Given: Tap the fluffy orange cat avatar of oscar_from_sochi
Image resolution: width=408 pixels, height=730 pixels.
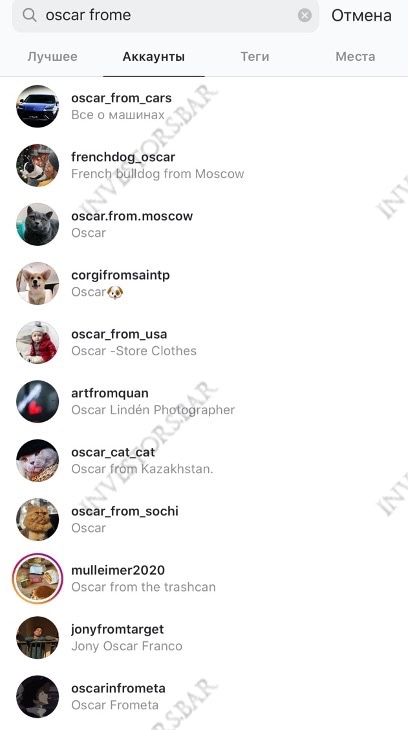Looking at the screenshot, I should (38, 519).
